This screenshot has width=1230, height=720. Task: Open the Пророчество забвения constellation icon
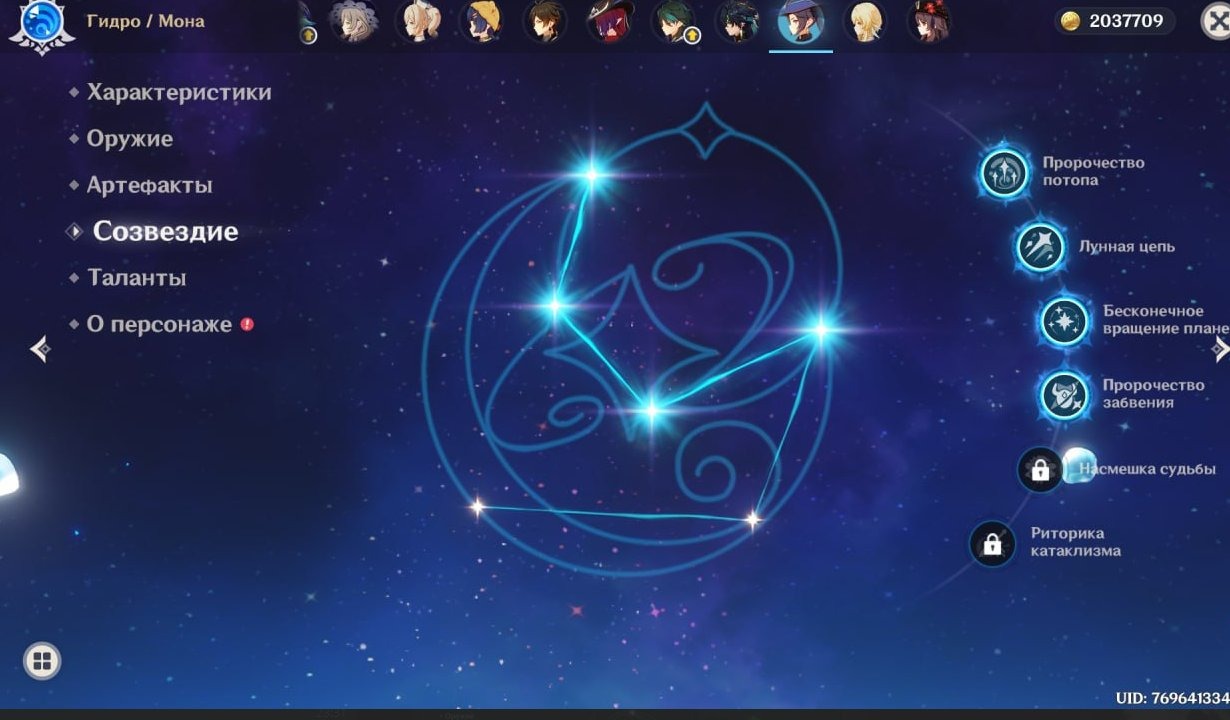point(1064,395)
